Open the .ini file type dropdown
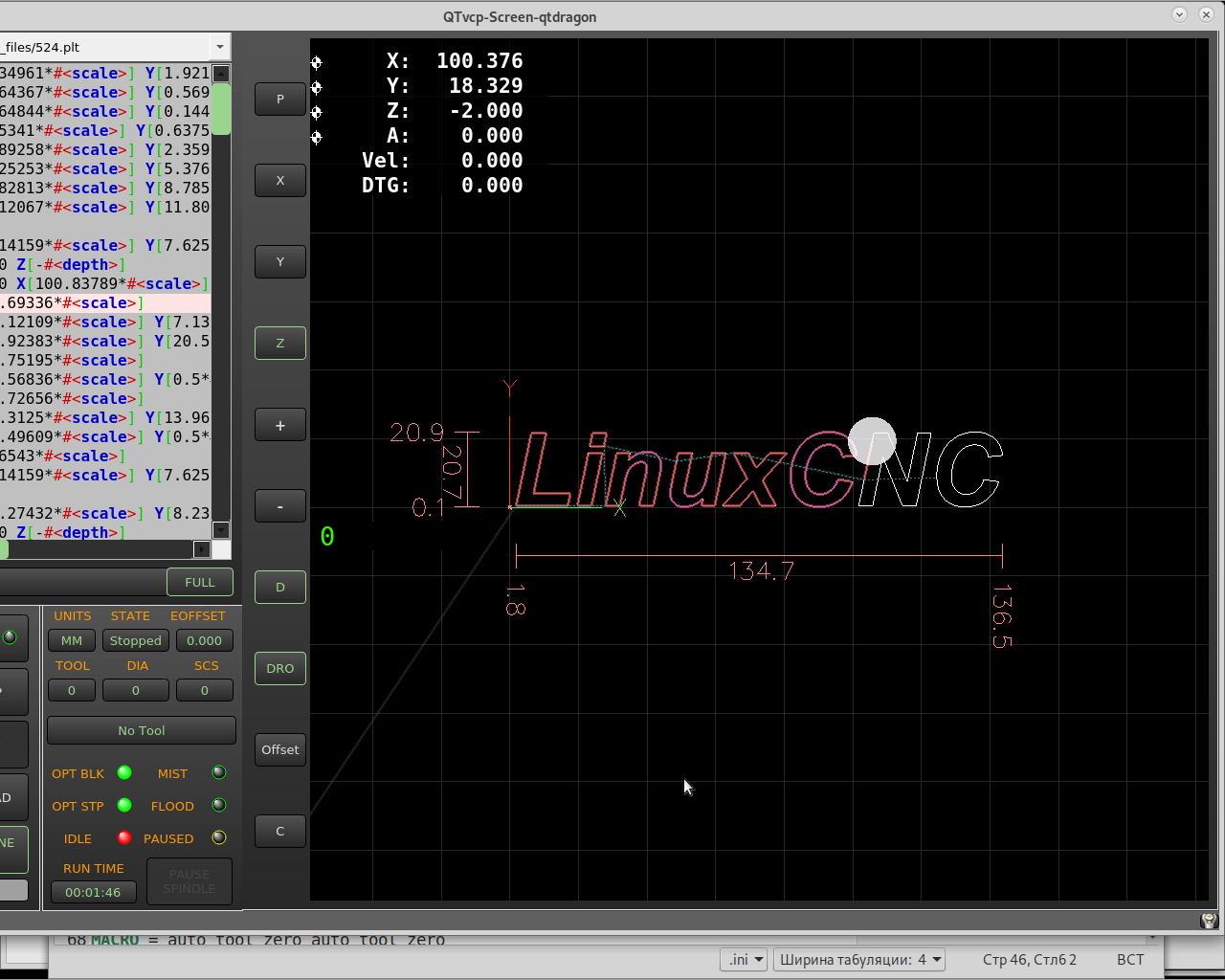This screenshot has height=980, width=1225. point(744,959)
